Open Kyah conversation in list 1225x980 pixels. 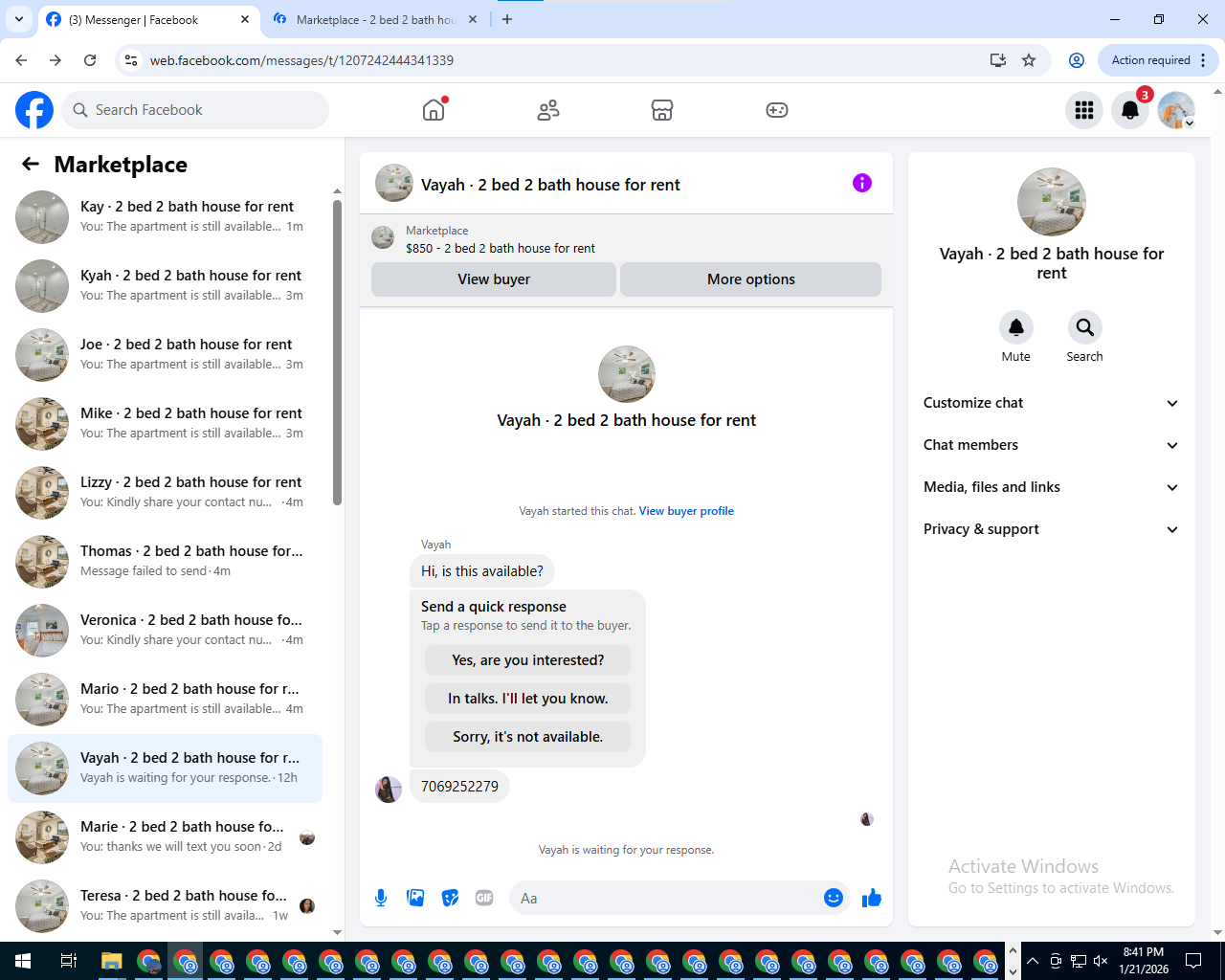click(x=165, y=285)
